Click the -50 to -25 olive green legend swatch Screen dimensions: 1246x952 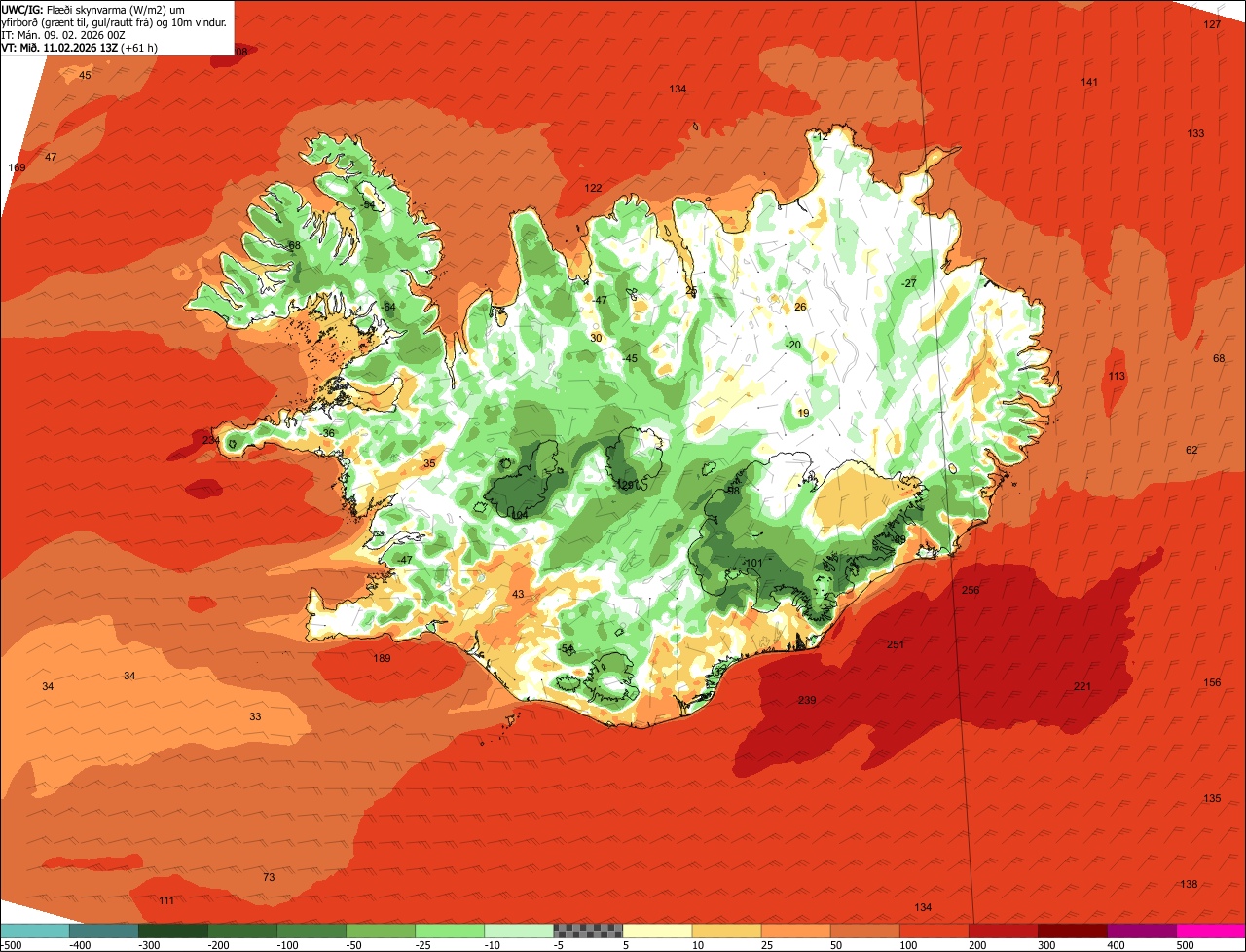380,931
